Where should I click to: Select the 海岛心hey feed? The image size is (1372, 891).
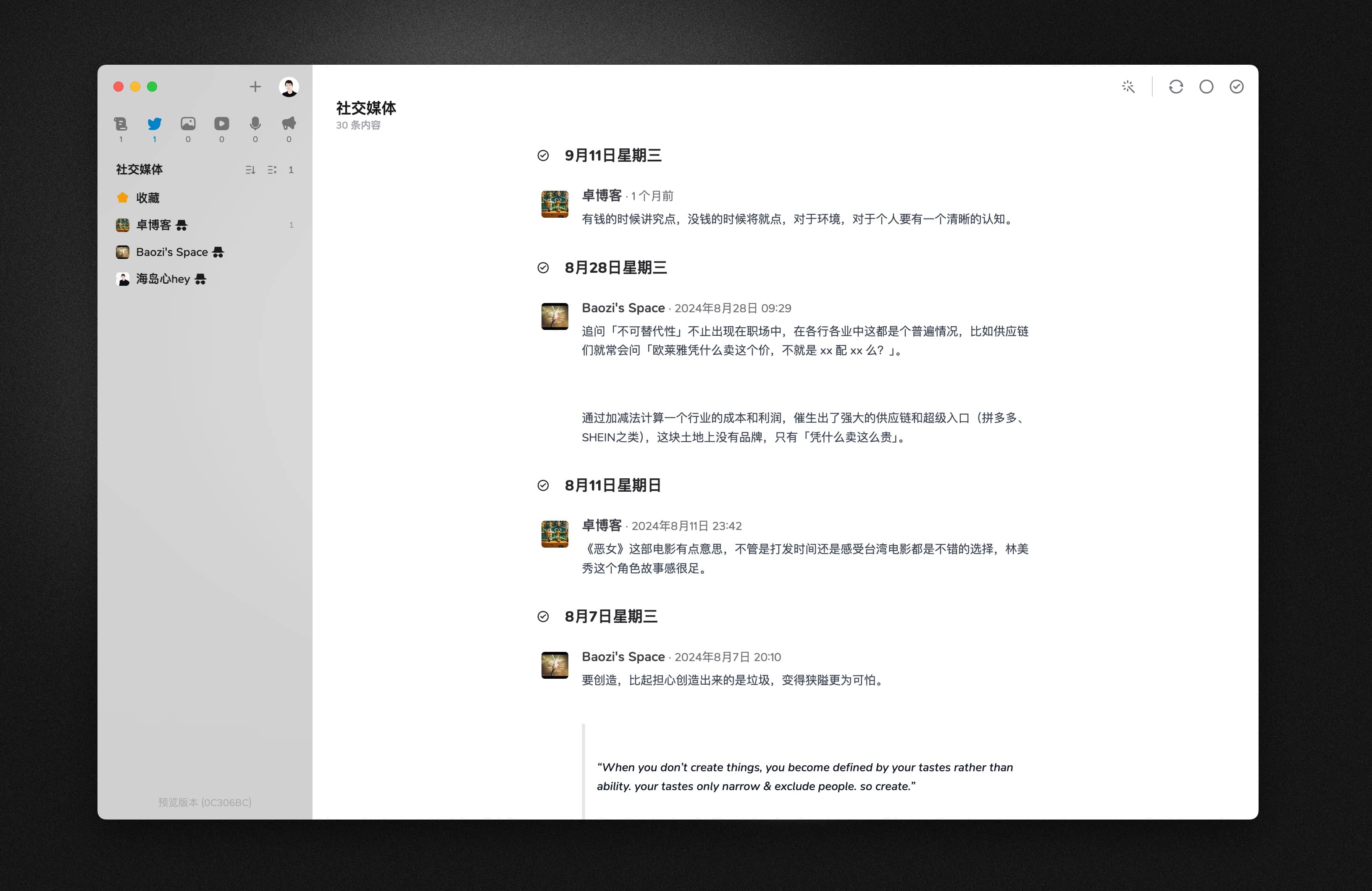pyautogui.click(x=163, y=279)
